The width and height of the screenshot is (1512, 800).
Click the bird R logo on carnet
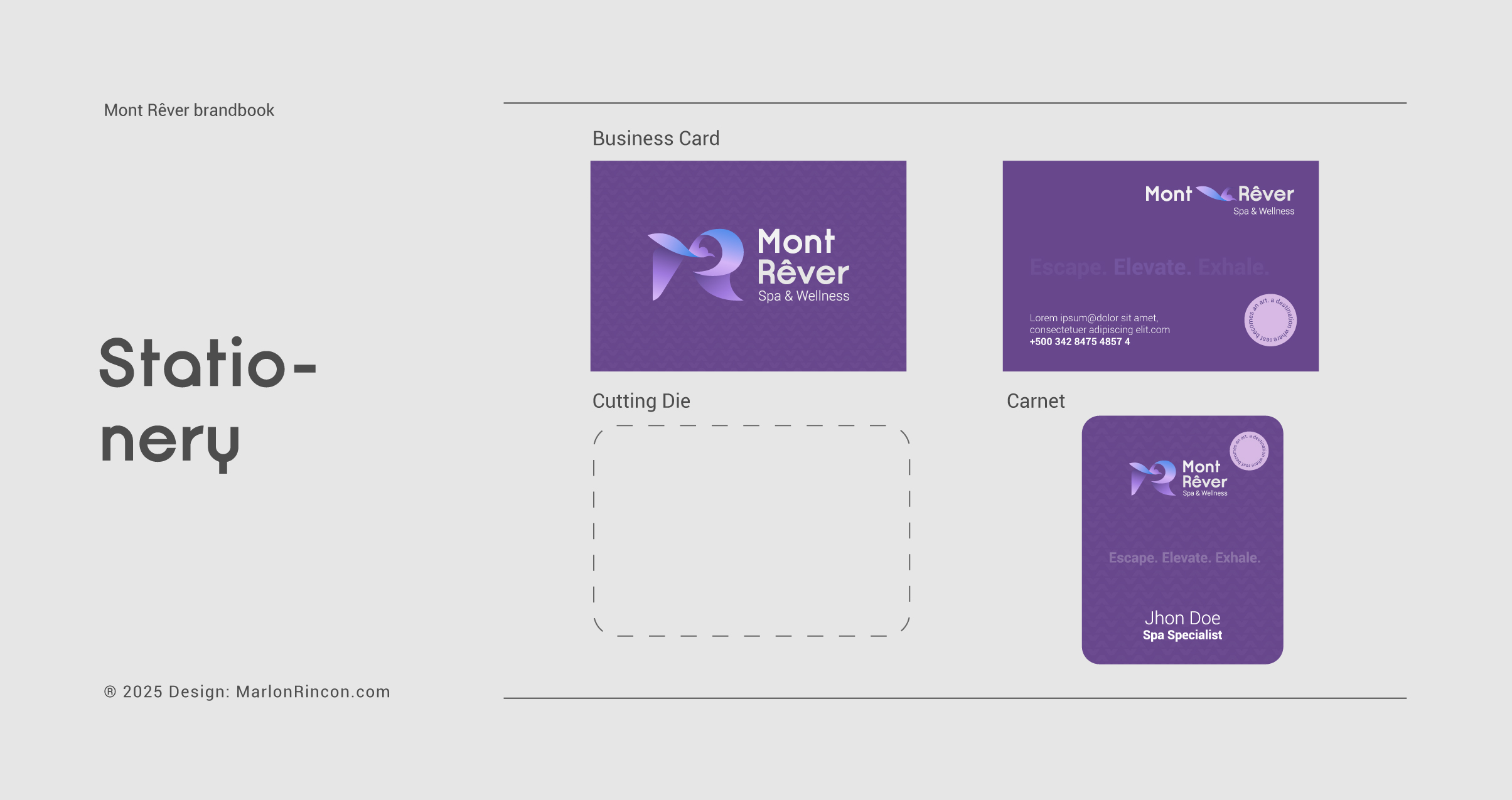[x=1153, y=478]
